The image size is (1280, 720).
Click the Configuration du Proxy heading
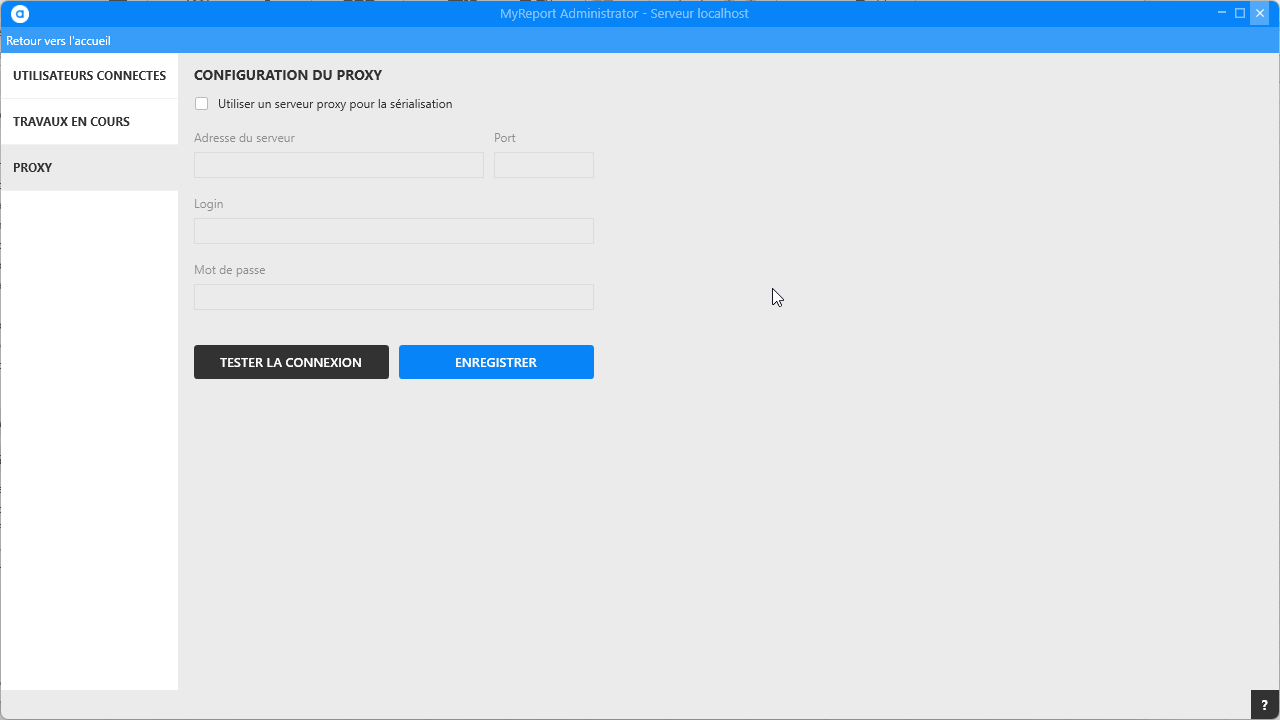(288, 75)
